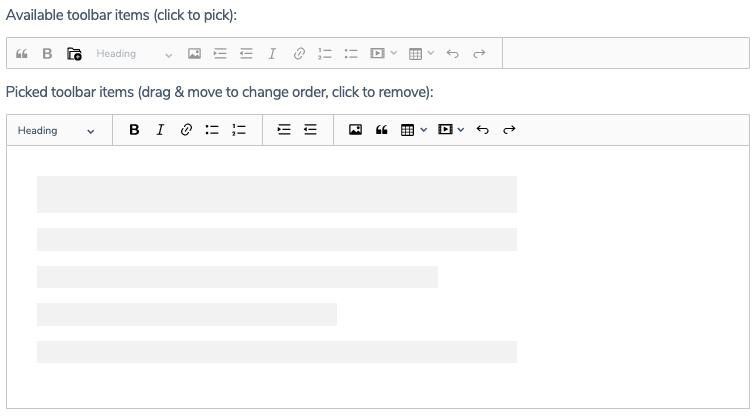The width and height of the screenshot is (753, 416).
Task: Pick the file browser icon from available items
Action: (x=74, y=54)
